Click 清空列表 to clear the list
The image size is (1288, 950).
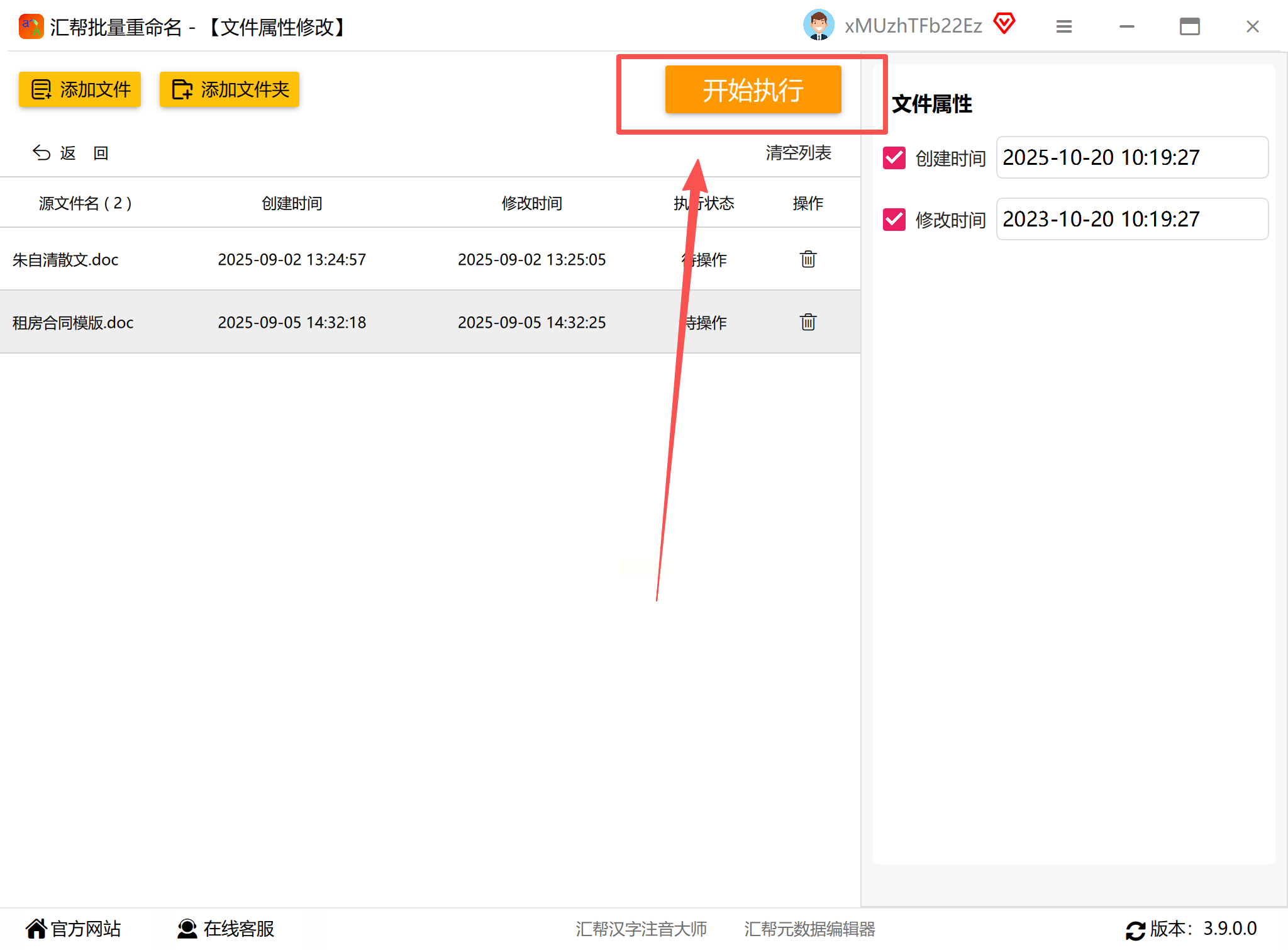[x=798, y=153]
